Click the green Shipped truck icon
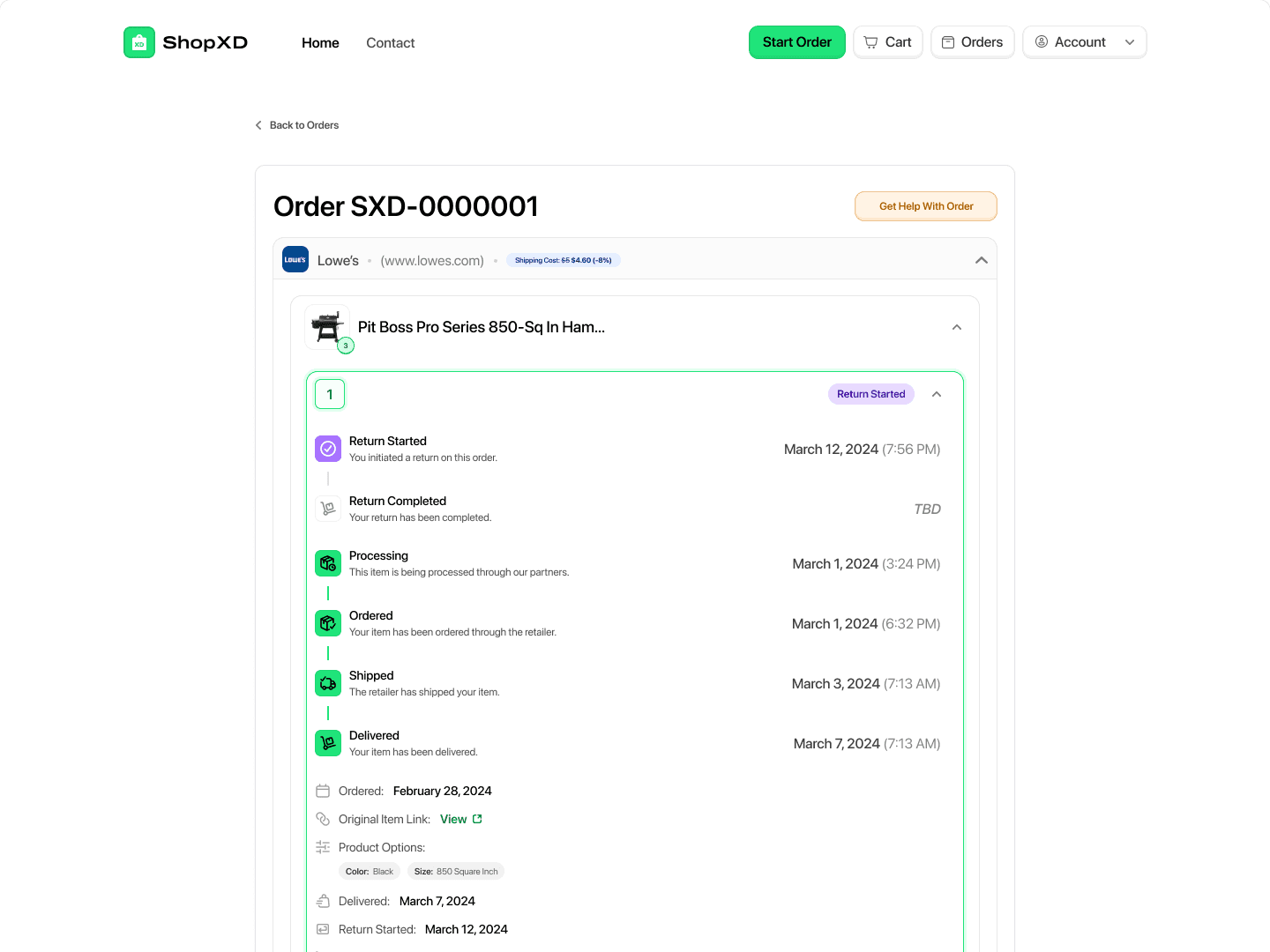This screenshot has height=952, width=1270. tap(328, 683)
